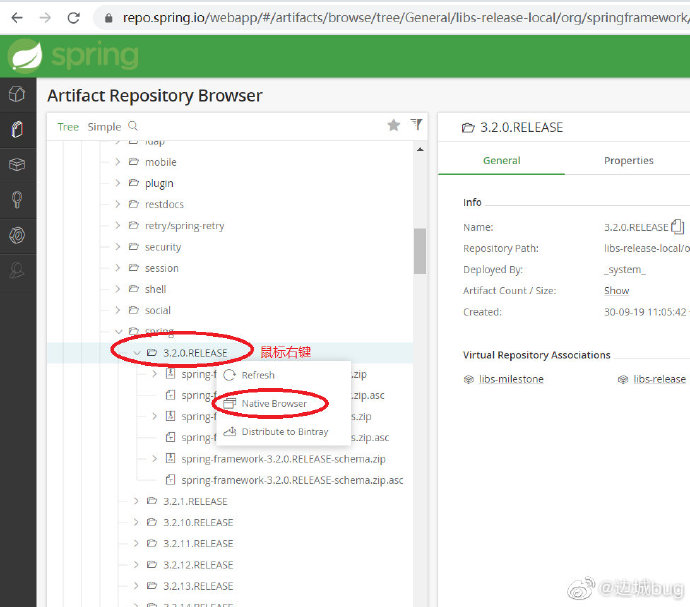Copy name using clipboard icon beside 3.2.0.RELEASE
Image resolution: width=690 pixels, height=607 pixels.
[677, 227]
